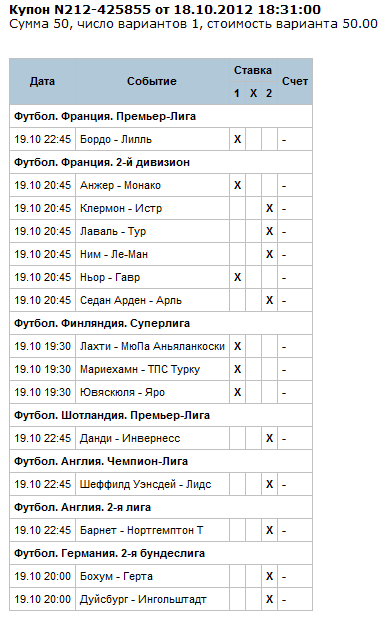Toggle the bet mark for Данди - Инвернесс

pos(269,438)
